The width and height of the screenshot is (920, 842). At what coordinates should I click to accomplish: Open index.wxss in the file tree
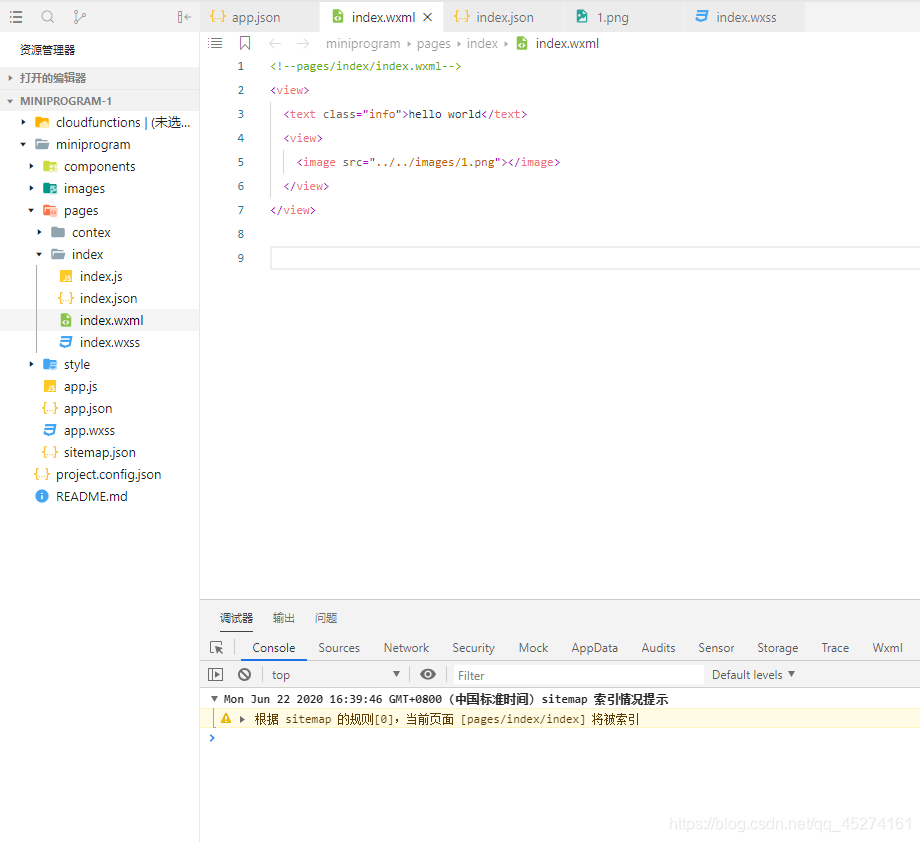(100, 343)
